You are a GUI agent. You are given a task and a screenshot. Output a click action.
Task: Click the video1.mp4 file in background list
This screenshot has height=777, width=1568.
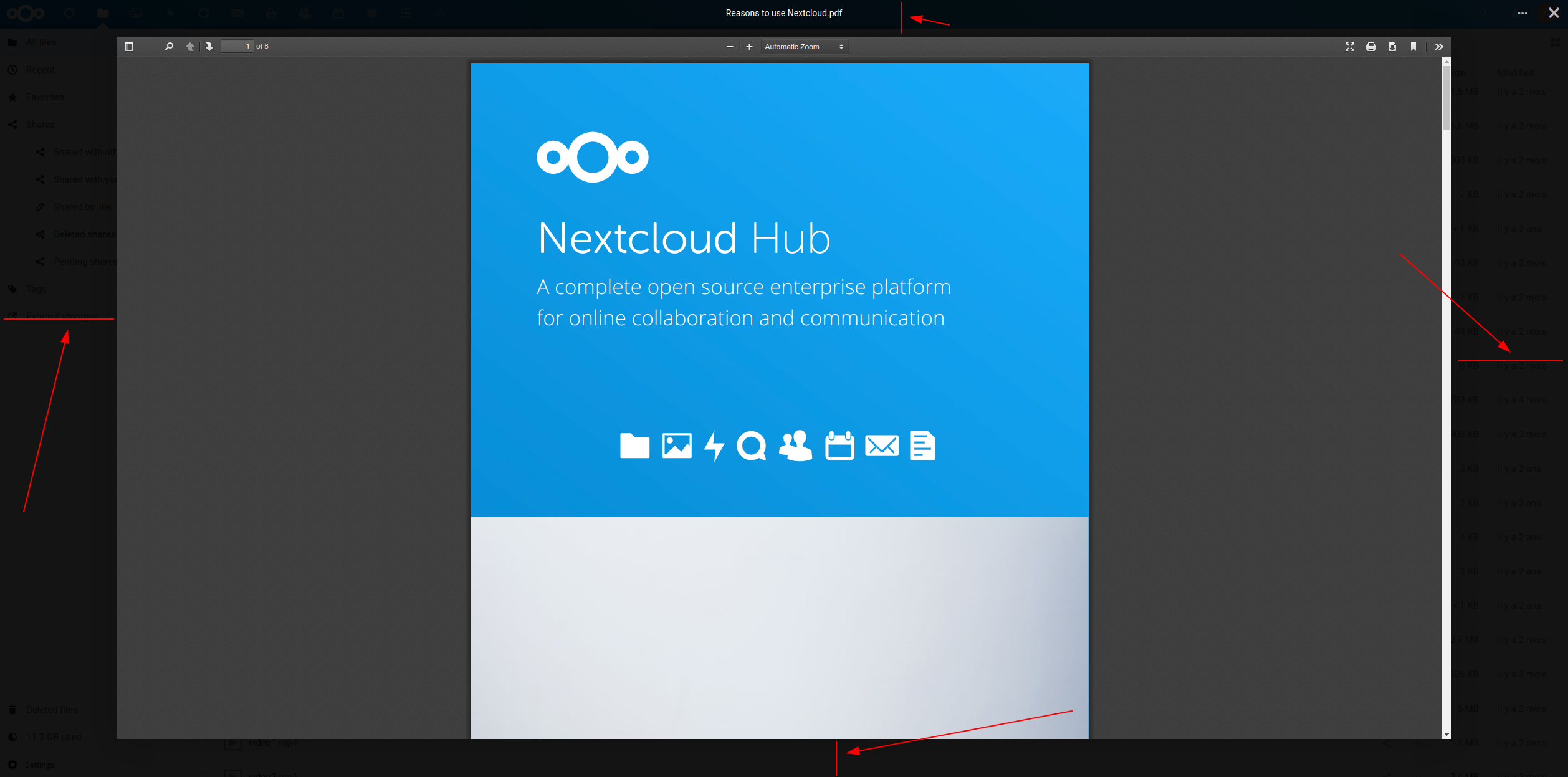tap(273, 743)
